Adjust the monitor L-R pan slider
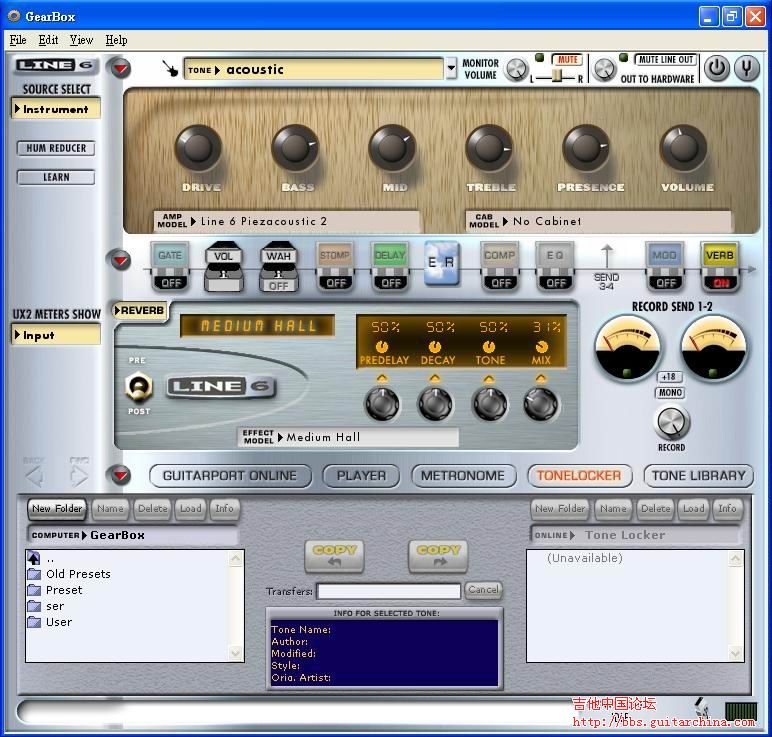Image resolution: width=772 pixels, height=737 pixels. [x=556, y=76]
